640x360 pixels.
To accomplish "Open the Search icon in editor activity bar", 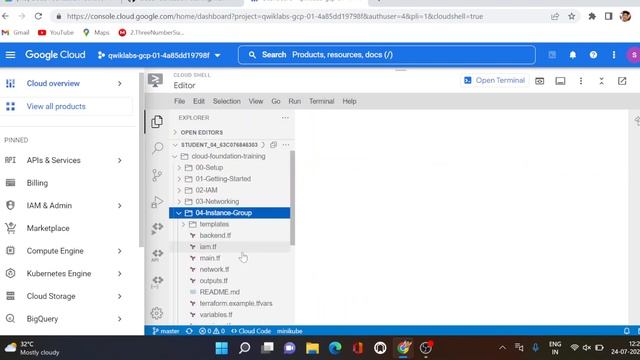I will pos(157,148).
